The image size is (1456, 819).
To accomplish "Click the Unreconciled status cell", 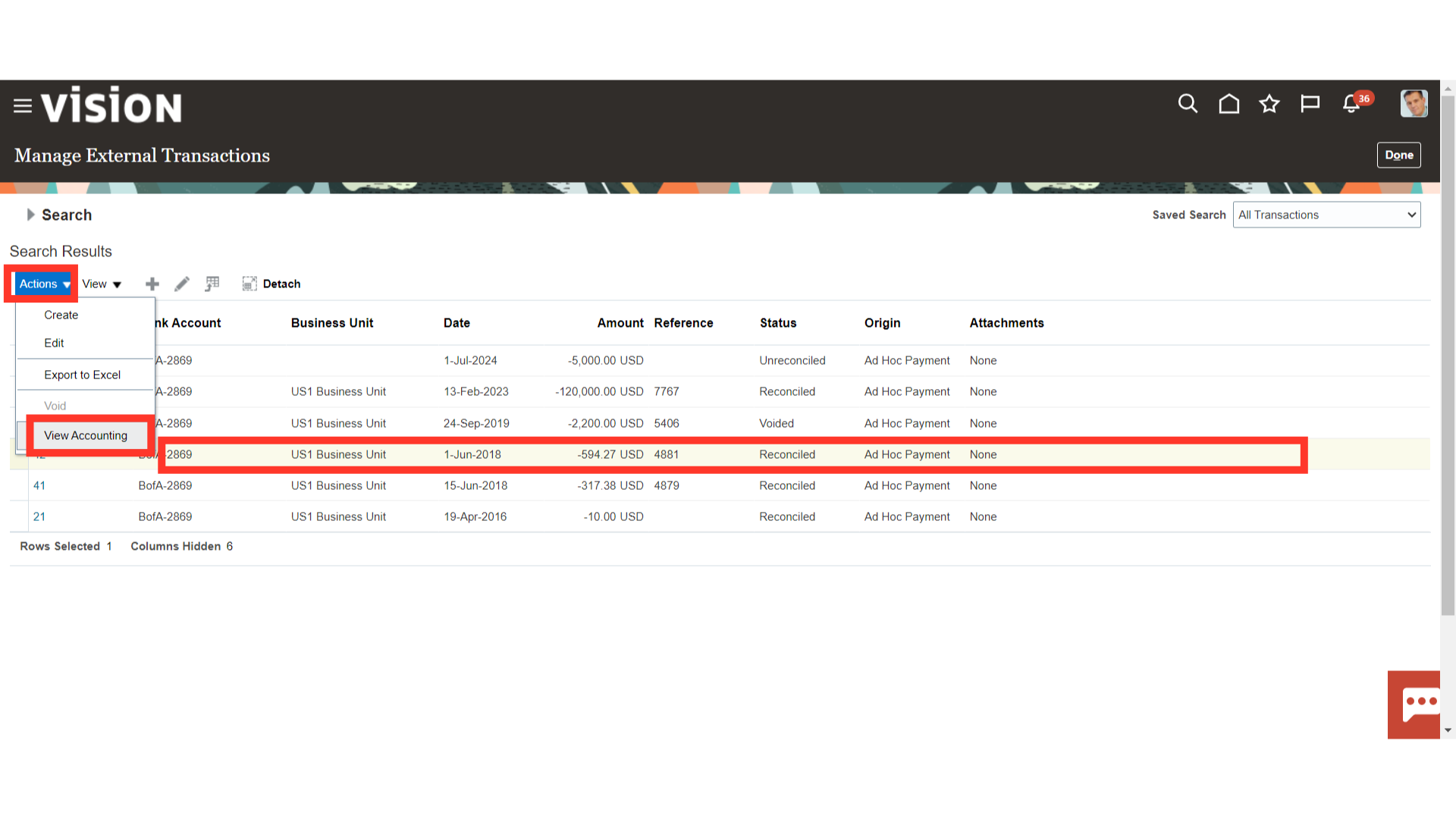I will [x=792, y=360].
